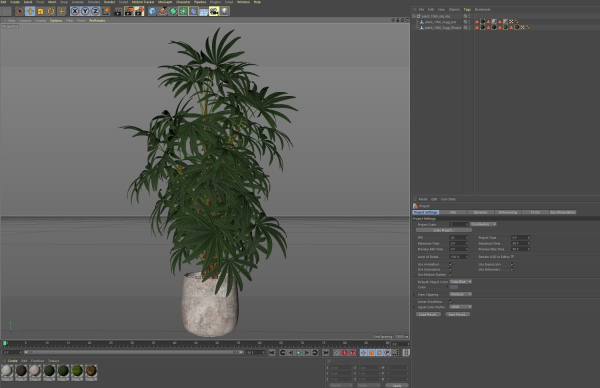This screenshot has width=600, height=388.
Task: Add a Cube primitive object
Action: (152, 11)
